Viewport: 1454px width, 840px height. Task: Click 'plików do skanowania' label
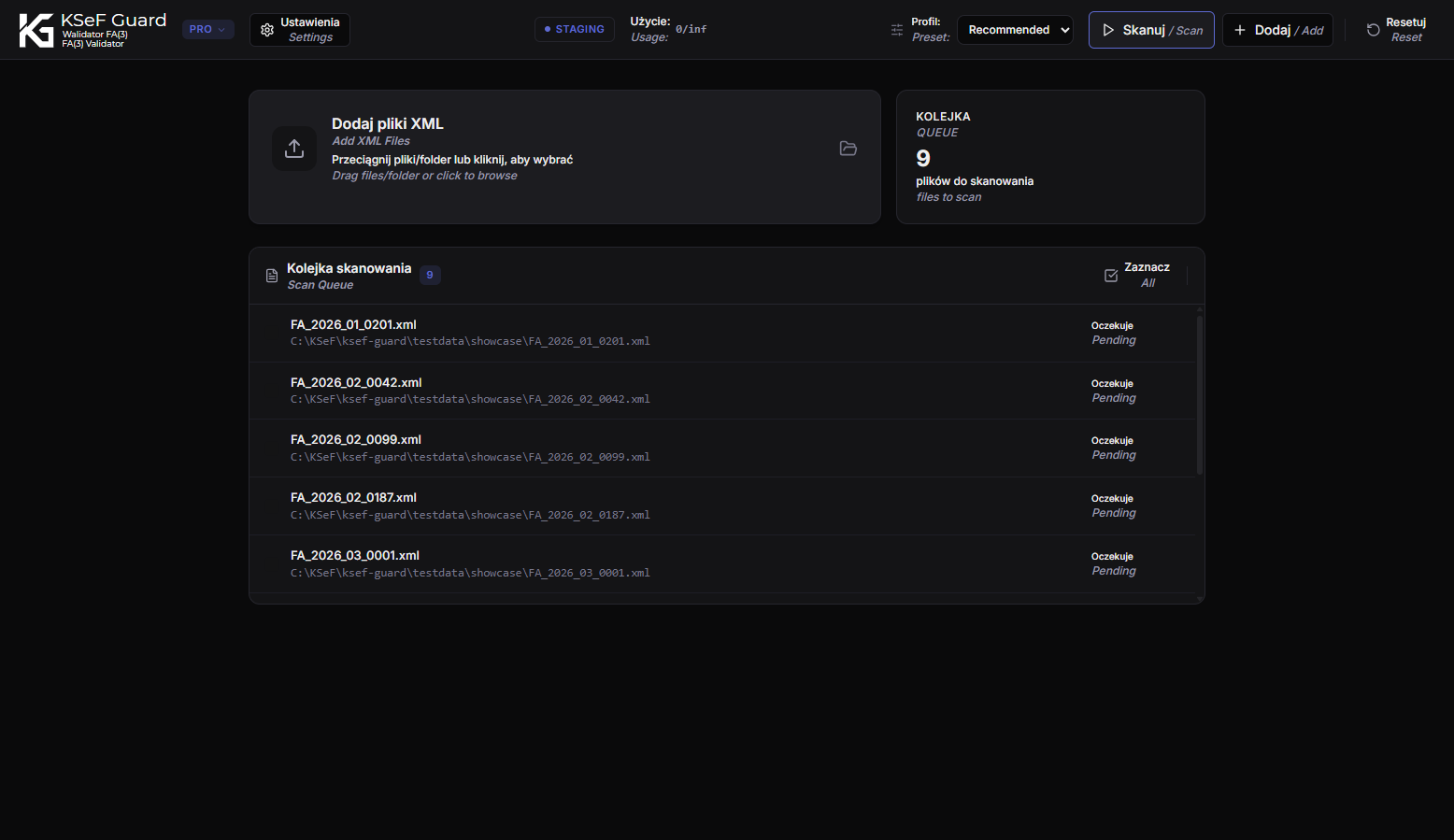[x=975, y=181]
